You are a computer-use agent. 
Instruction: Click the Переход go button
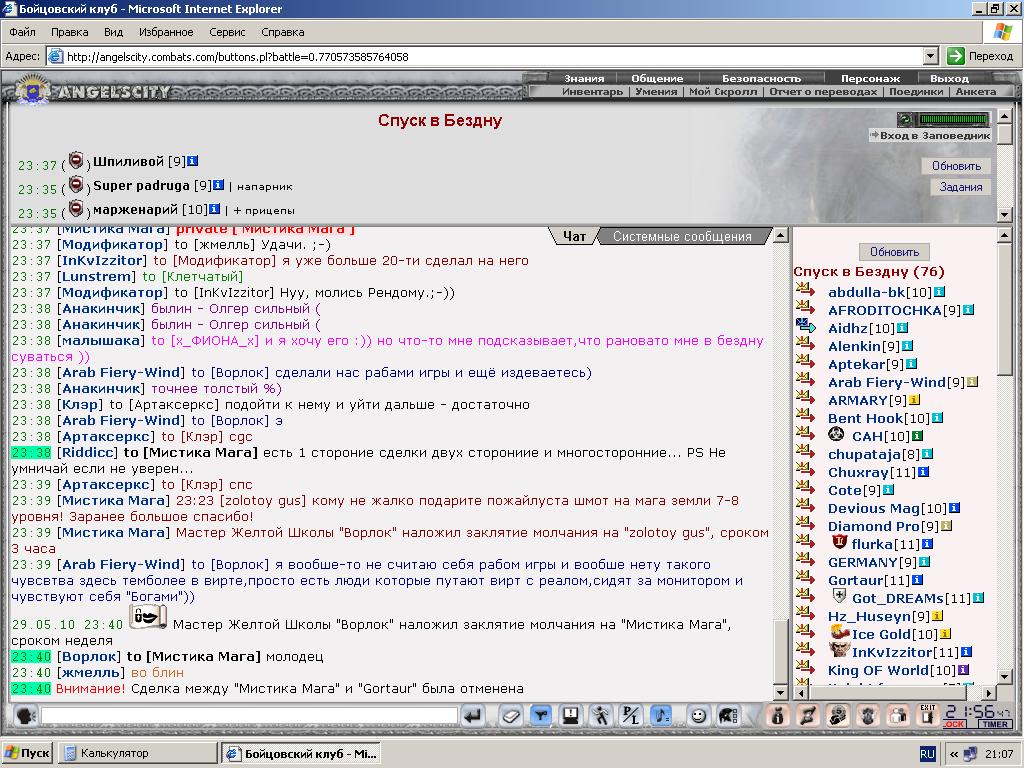980,56
